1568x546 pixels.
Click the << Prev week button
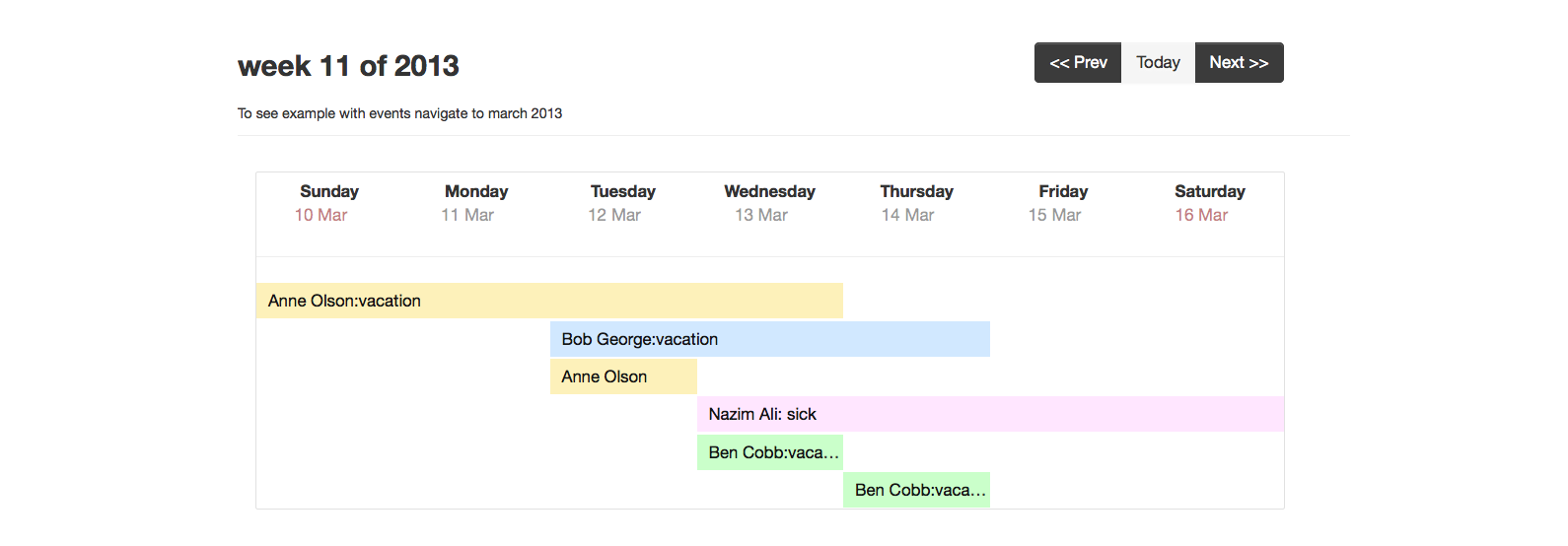click(x=1078, y=63)
